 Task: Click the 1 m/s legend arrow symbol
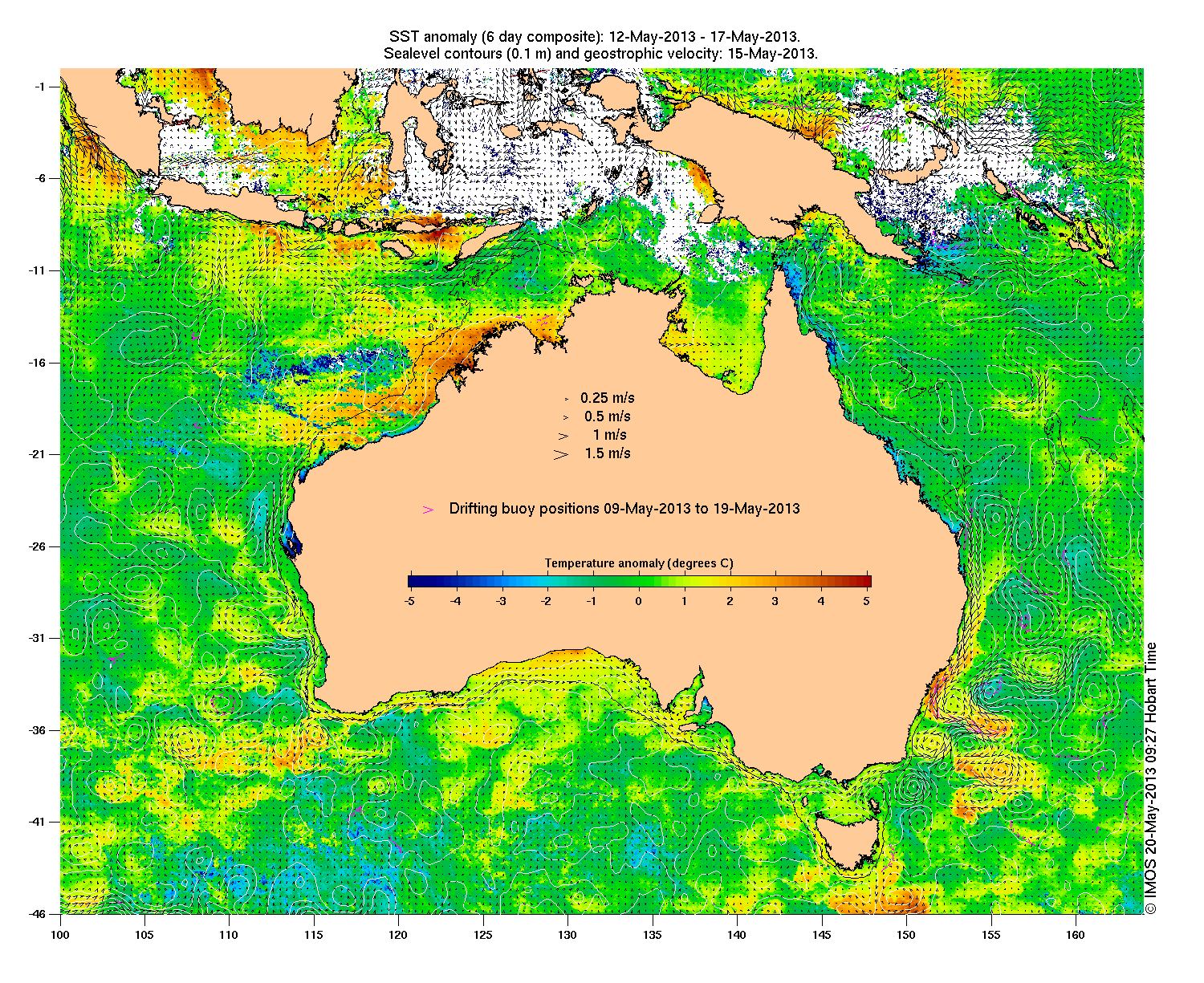pyautogui.click(x=563, y=436)
